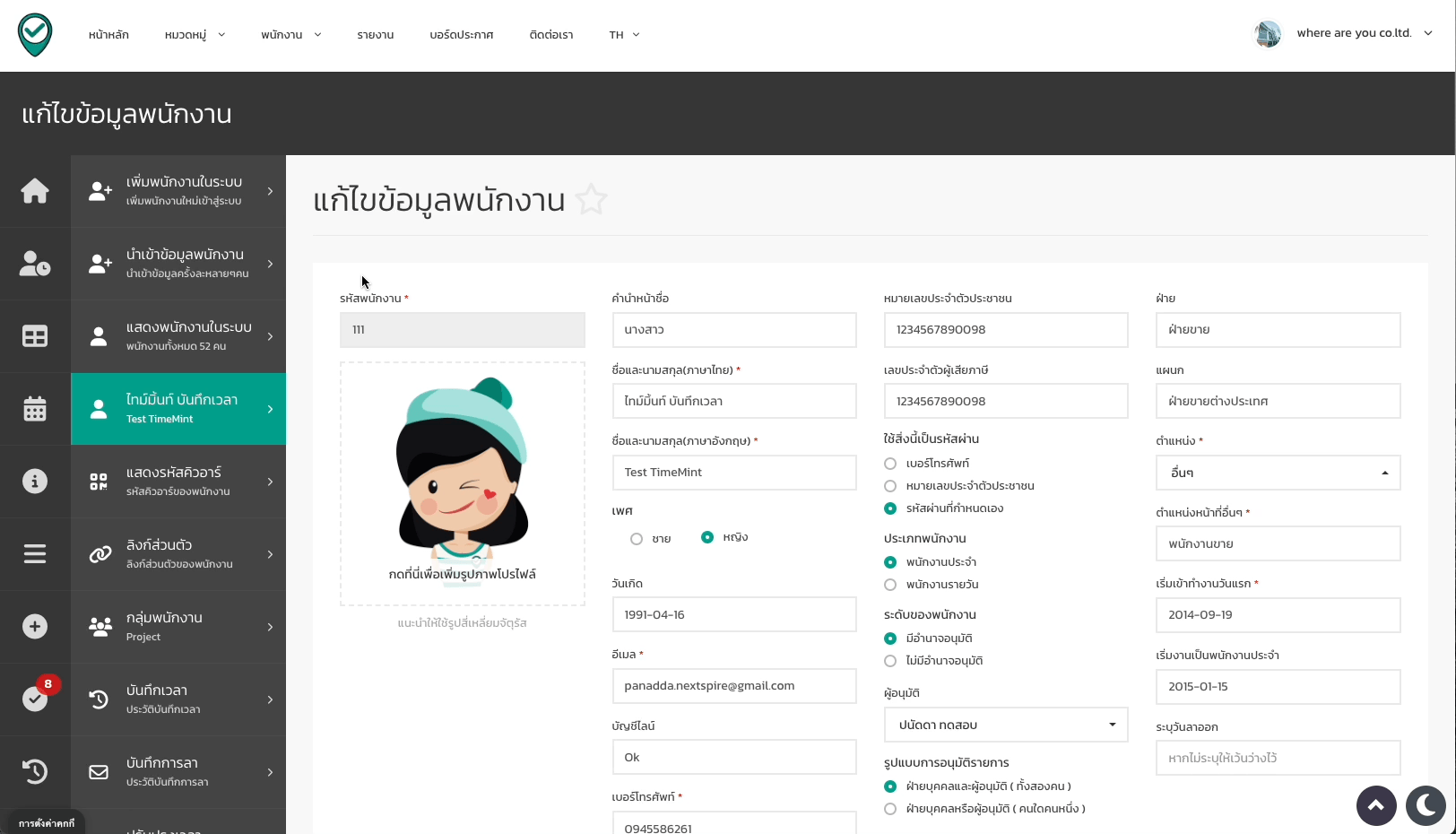Expand the ผู้อนุมัติ dropdown
The width and height of the screenshot is (1456, 834).
[1005, 725]
